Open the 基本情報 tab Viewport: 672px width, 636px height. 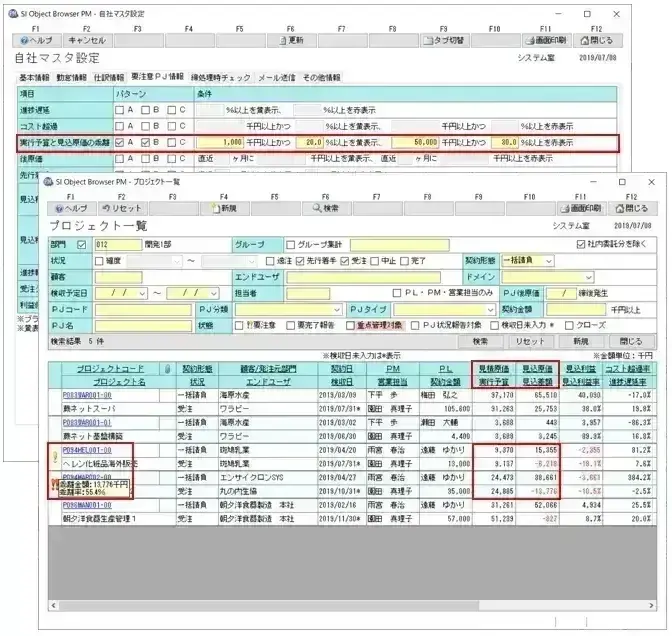click(35, 78)
